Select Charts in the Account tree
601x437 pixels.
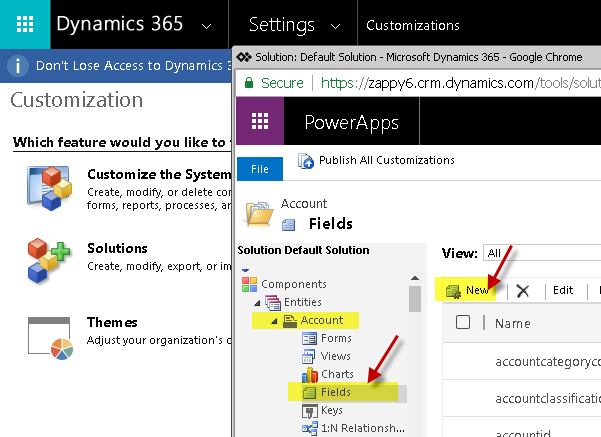pos(337,374)
